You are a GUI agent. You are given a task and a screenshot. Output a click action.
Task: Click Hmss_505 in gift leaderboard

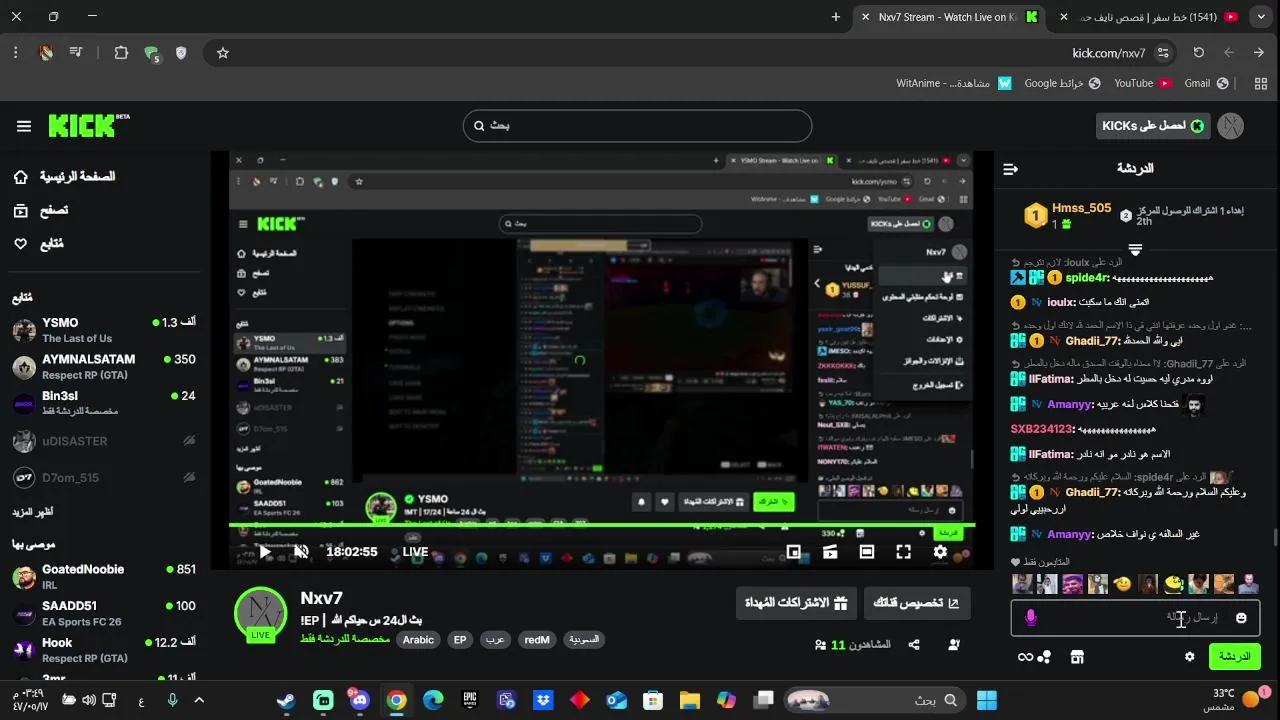1081,208
